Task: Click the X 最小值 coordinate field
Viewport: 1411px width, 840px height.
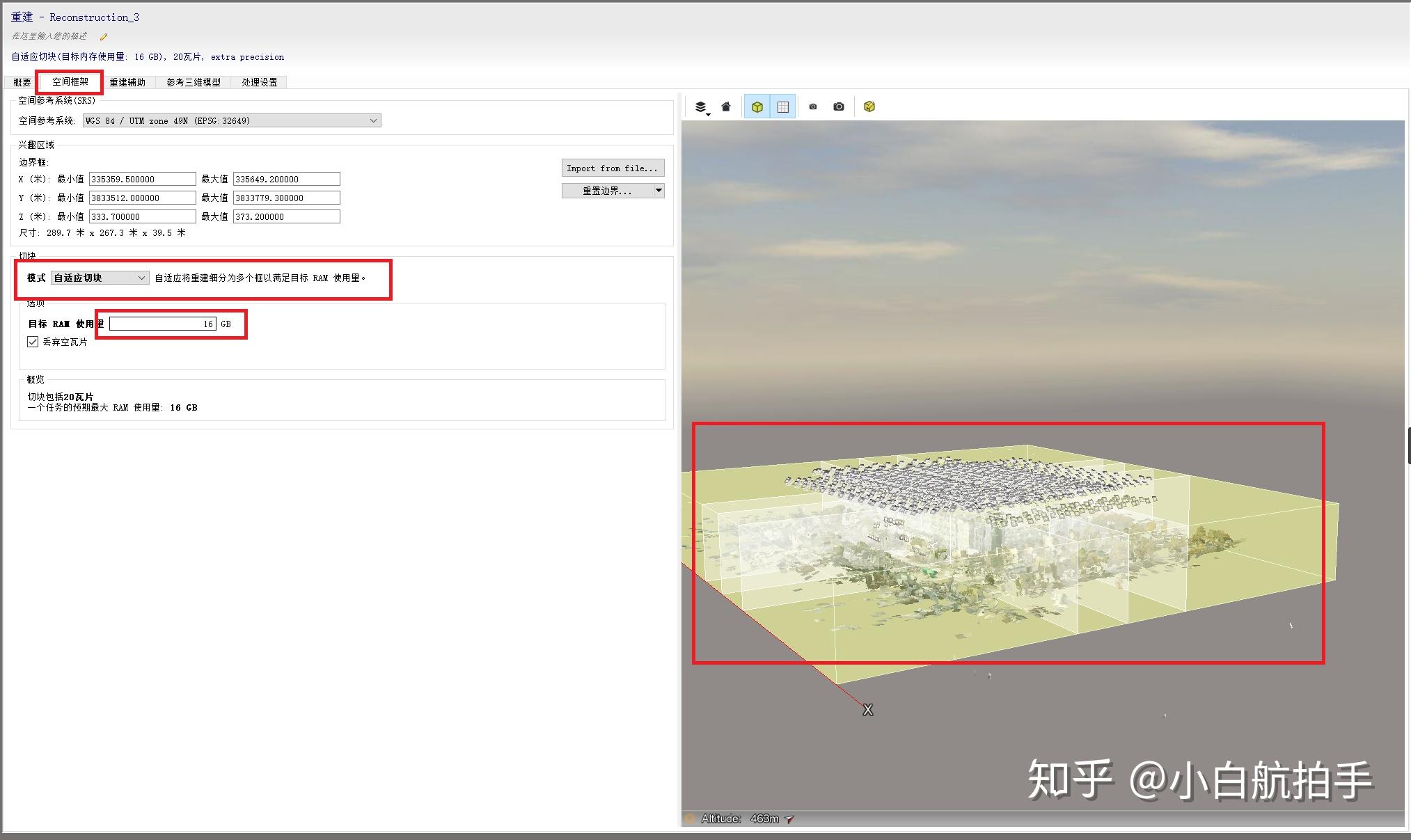Action: pos(143,179)
